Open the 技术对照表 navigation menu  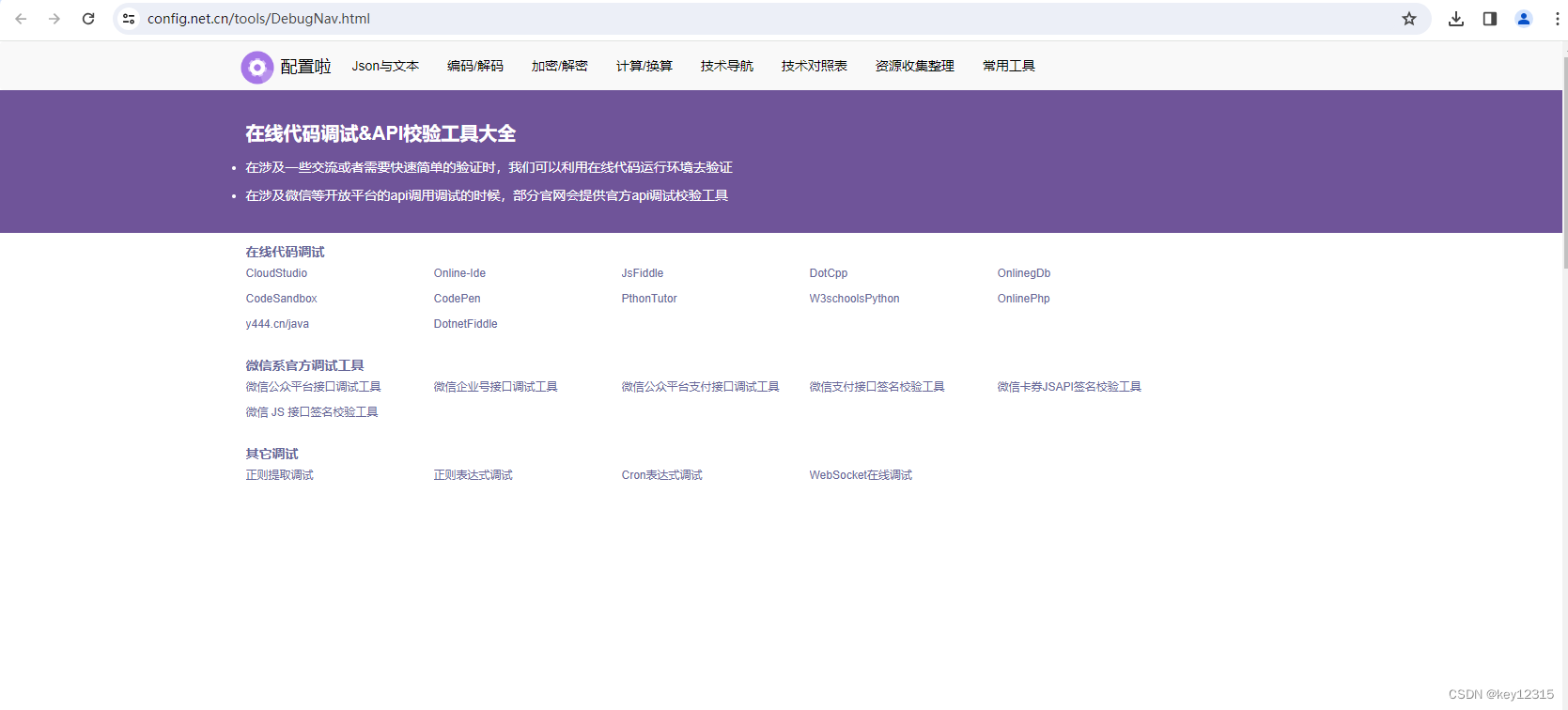tap(815, 66)
